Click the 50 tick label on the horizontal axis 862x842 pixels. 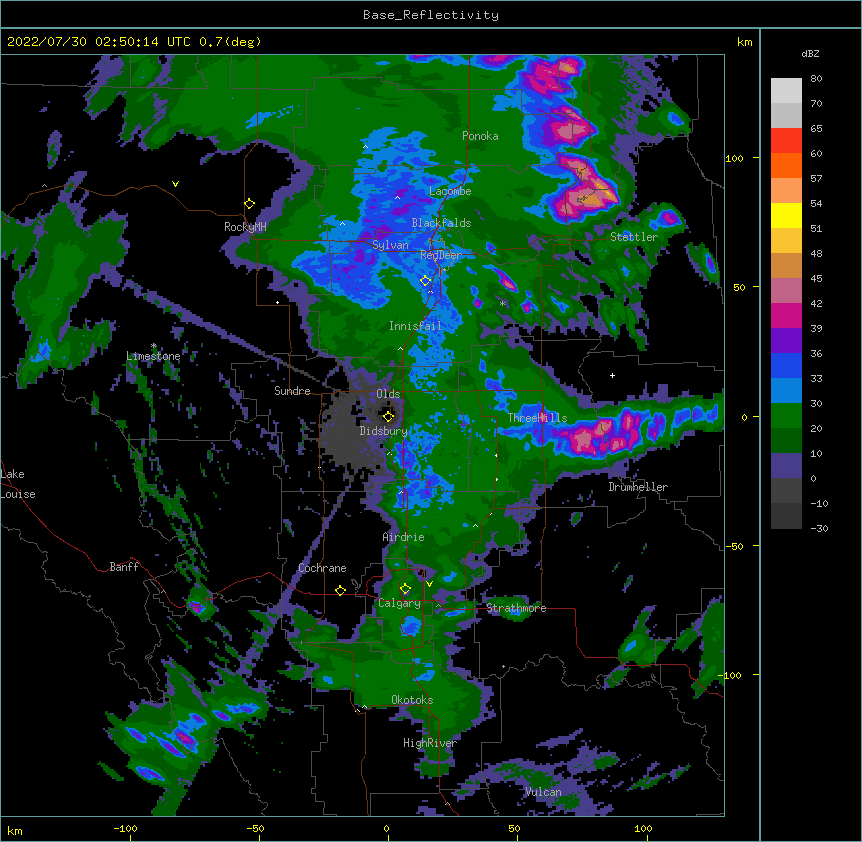coord(514,828)
